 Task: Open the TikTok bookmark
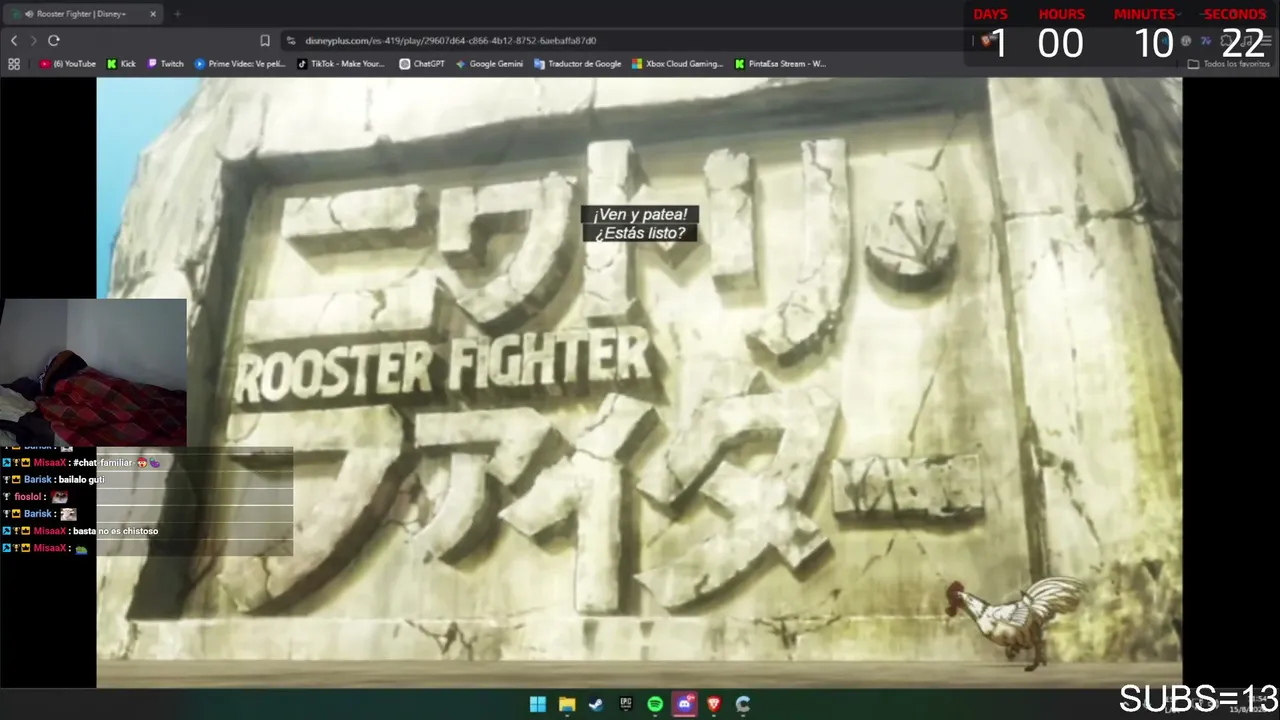341,64
